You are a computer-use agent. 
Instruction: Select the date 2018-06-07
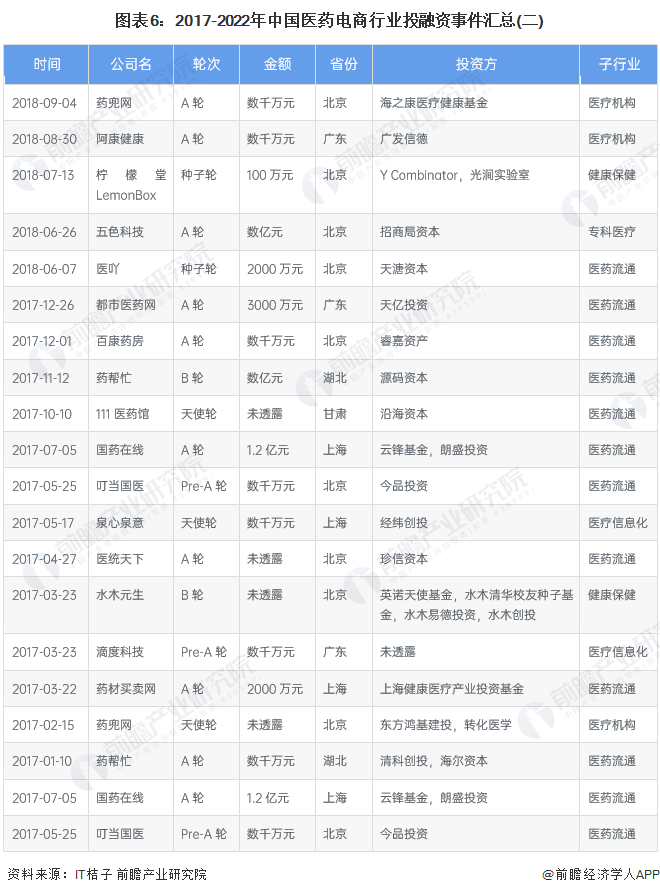click(44, 269)
